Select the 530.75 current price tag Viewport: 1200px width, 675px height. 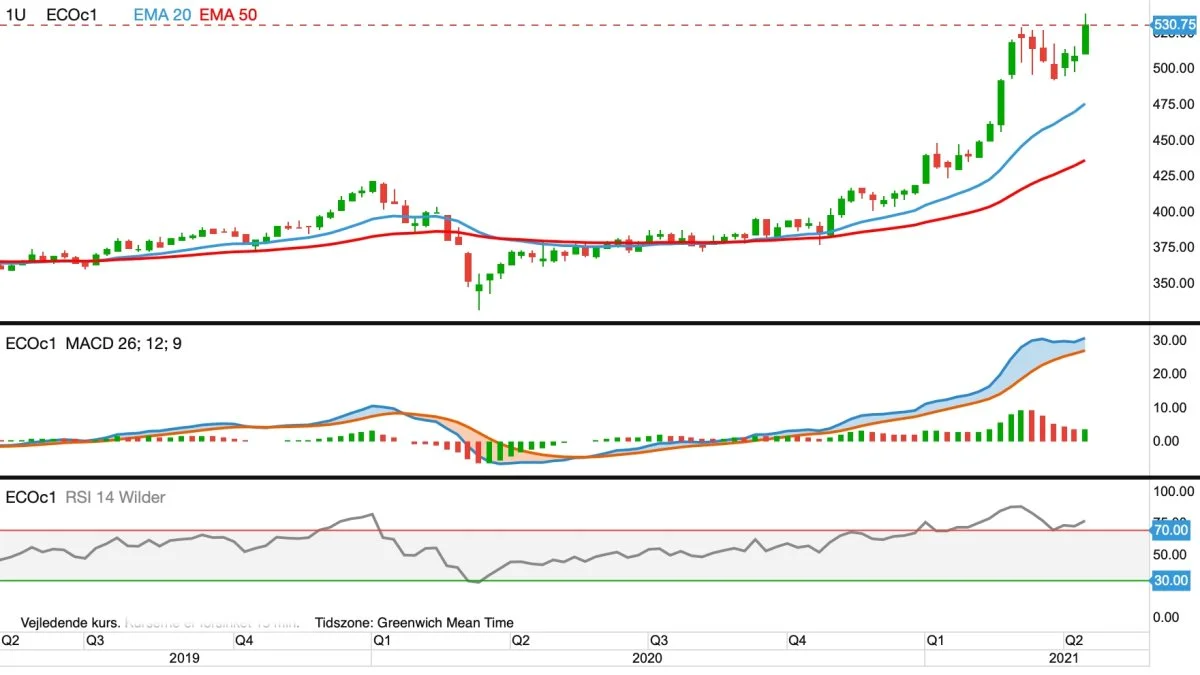pyautogui.click(x=1175, y=24)
